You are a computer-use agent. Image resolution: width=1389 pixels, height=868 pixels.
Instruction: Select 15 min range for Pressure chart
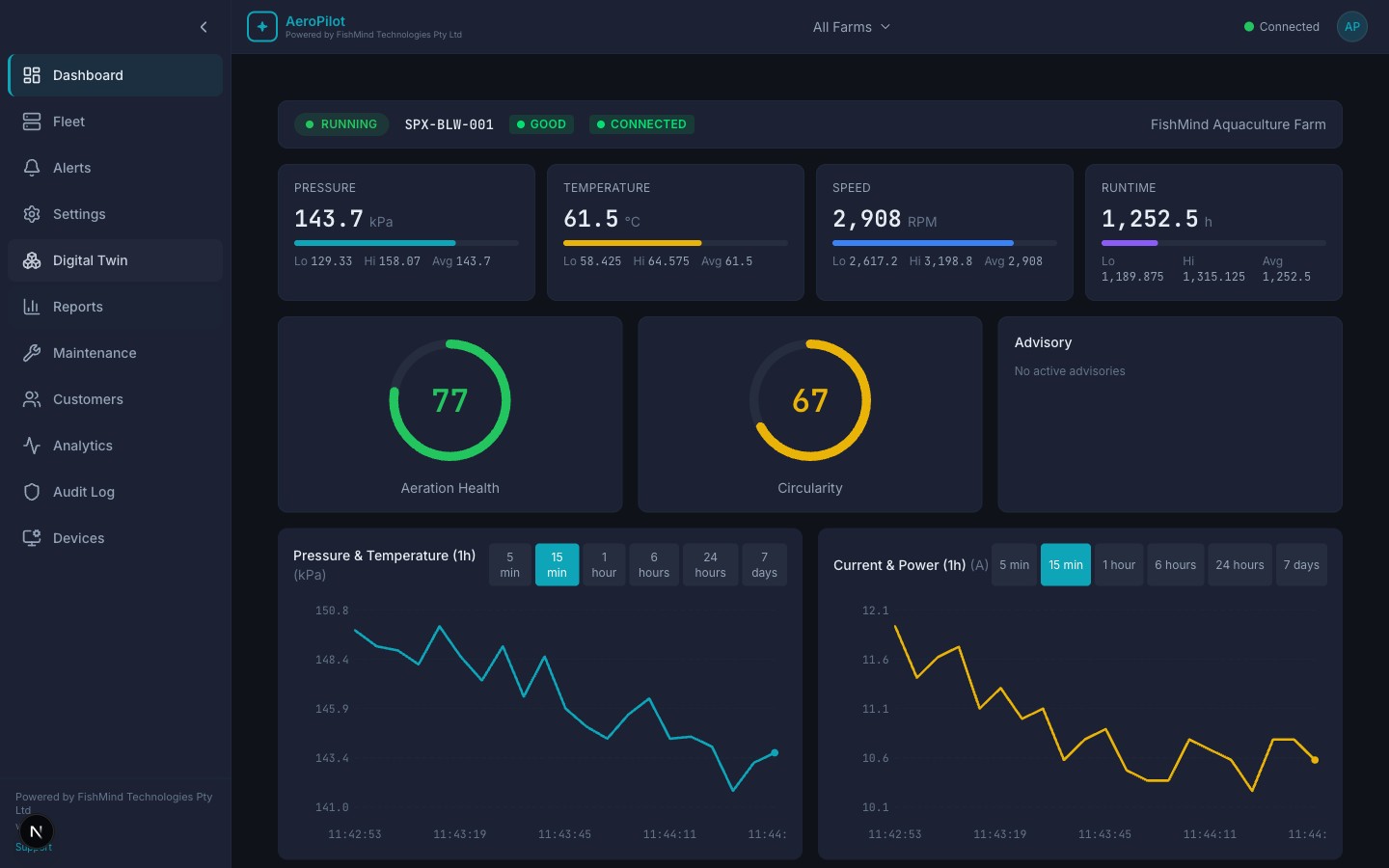click(558, 565)
